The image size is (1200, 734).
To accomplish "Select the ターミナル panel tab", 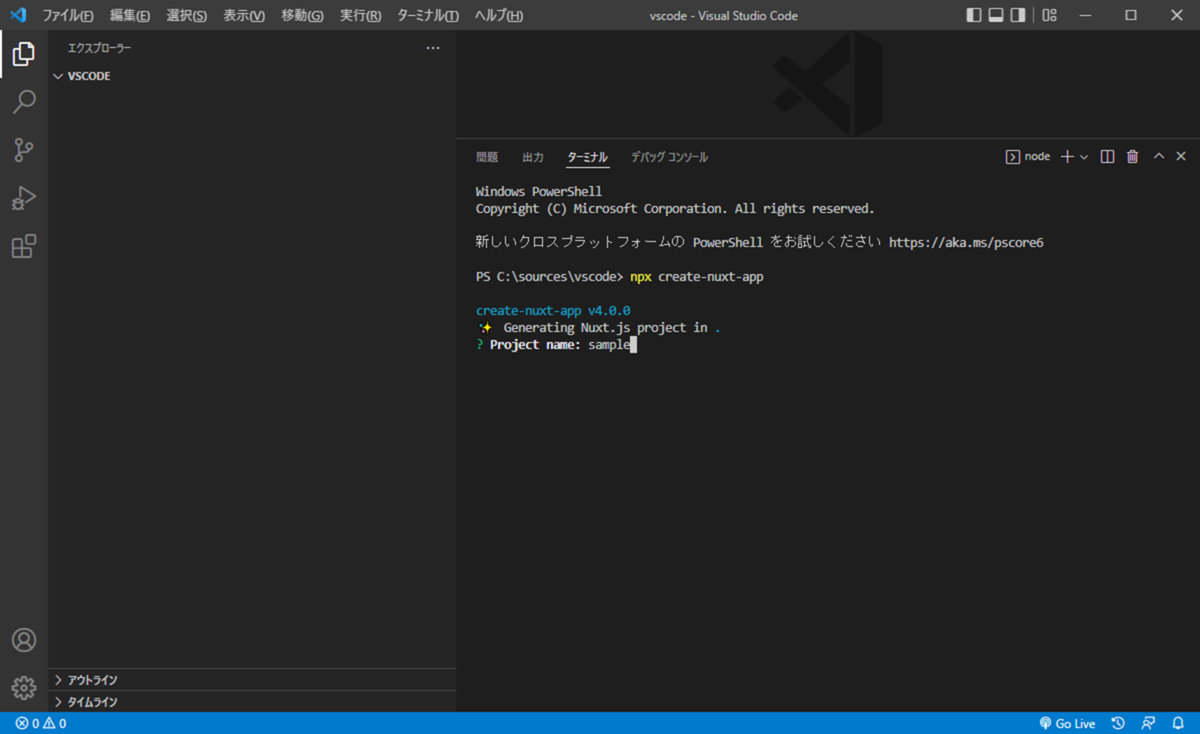I will point(587,157).
